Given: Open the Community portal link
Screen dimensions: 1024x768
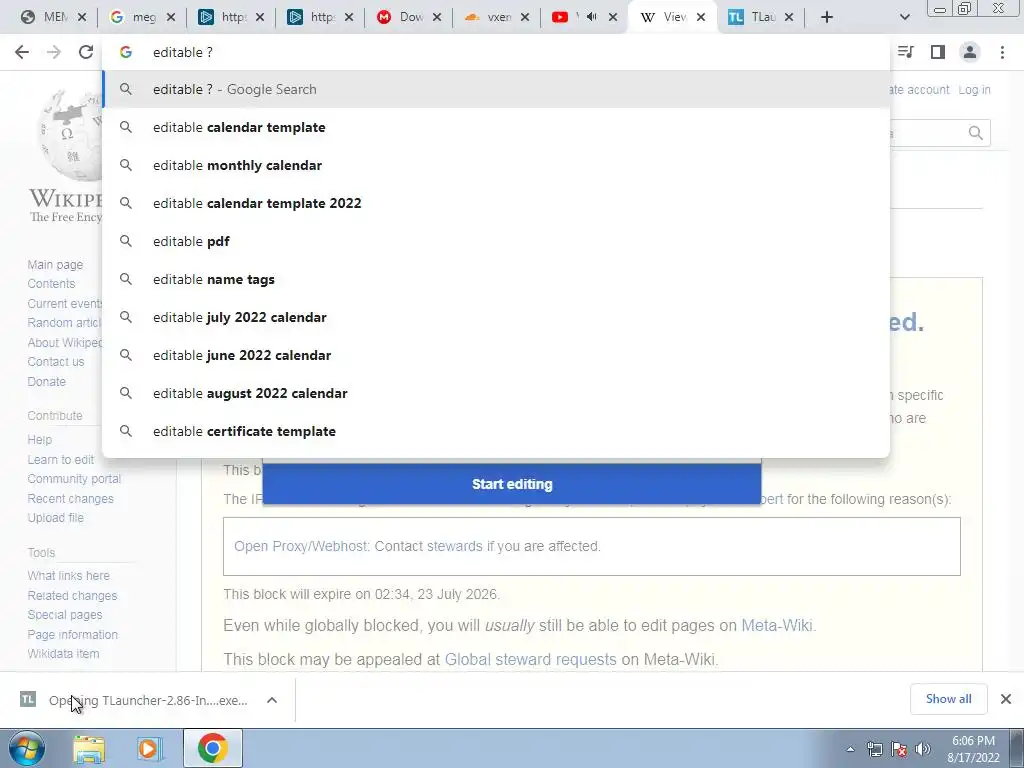Looking at the screenshot, I should point(74,479).
